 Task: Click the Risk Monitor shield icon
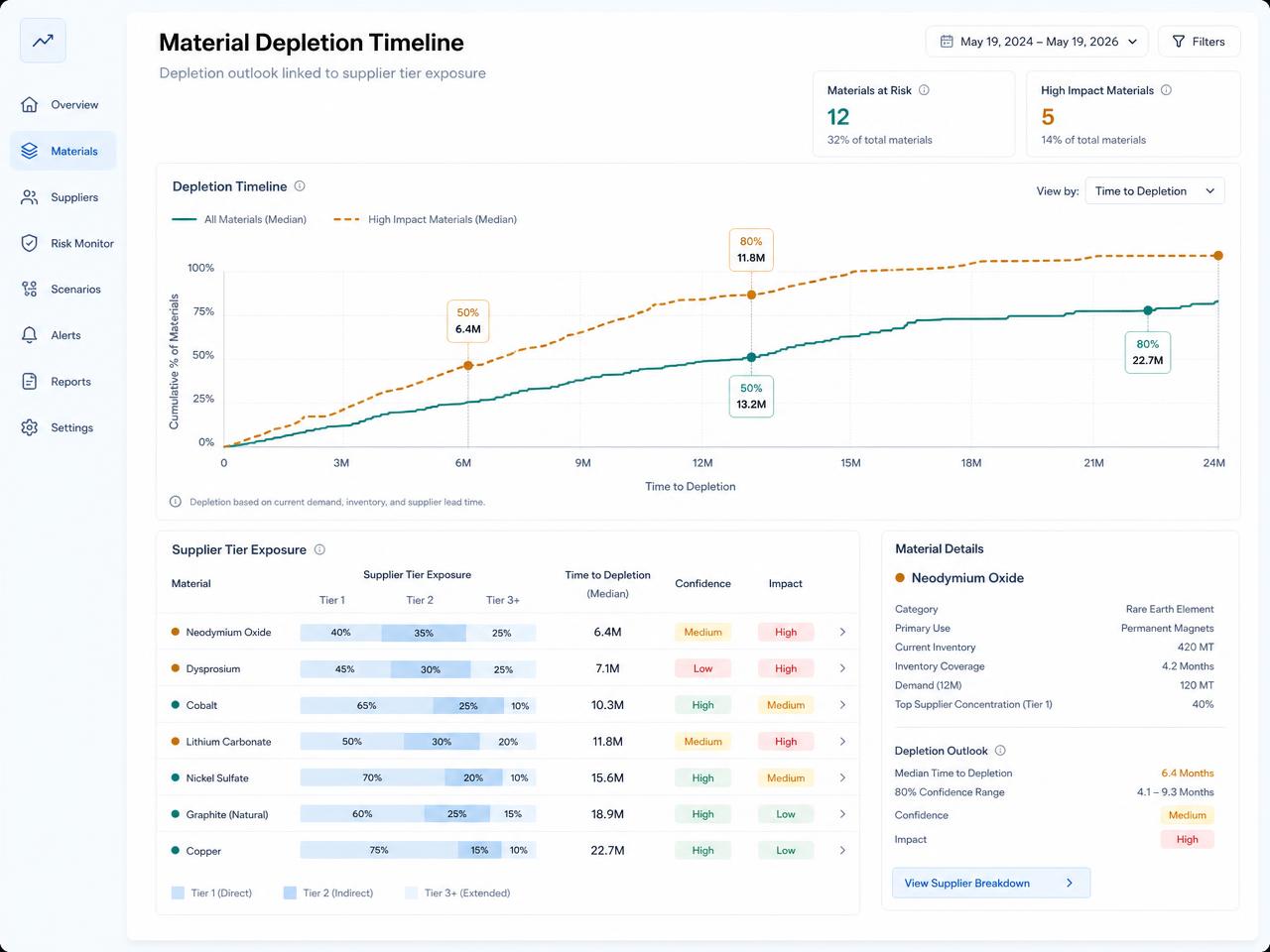click(x=30, y=243)
